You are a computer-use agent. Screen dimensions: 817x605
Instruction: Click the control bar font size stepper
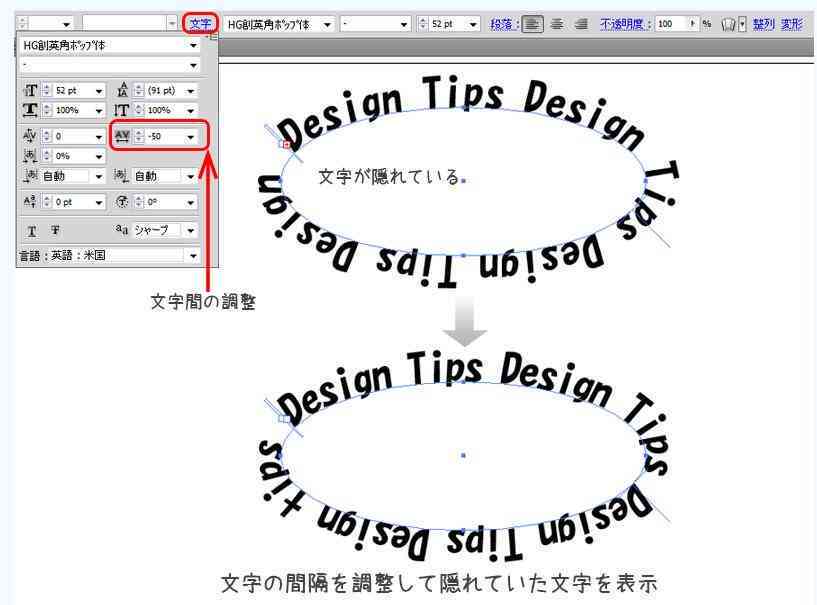423,24
